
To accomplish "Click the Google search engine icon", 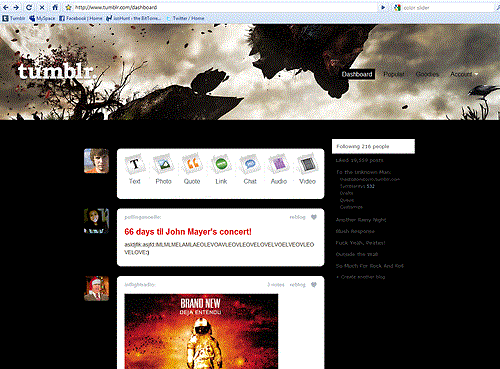I will [x=397, y=7].
